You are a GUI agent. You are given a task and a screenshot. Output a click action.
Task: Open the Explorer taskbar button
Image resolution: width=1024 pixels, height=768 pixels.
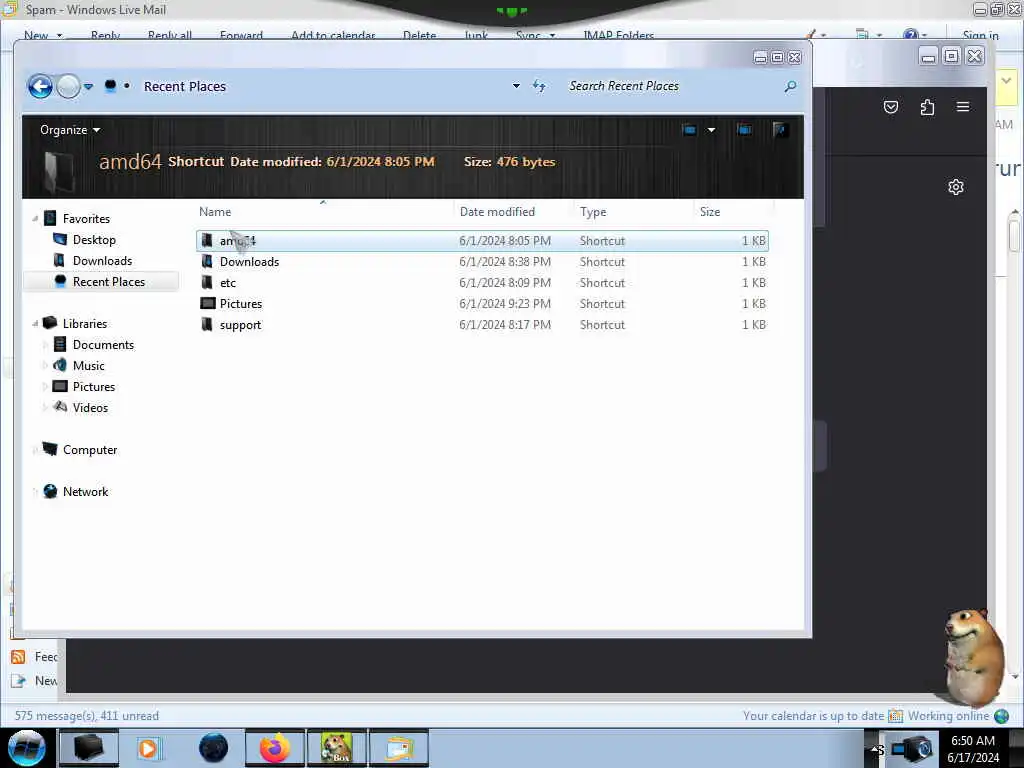pos(89,748)
